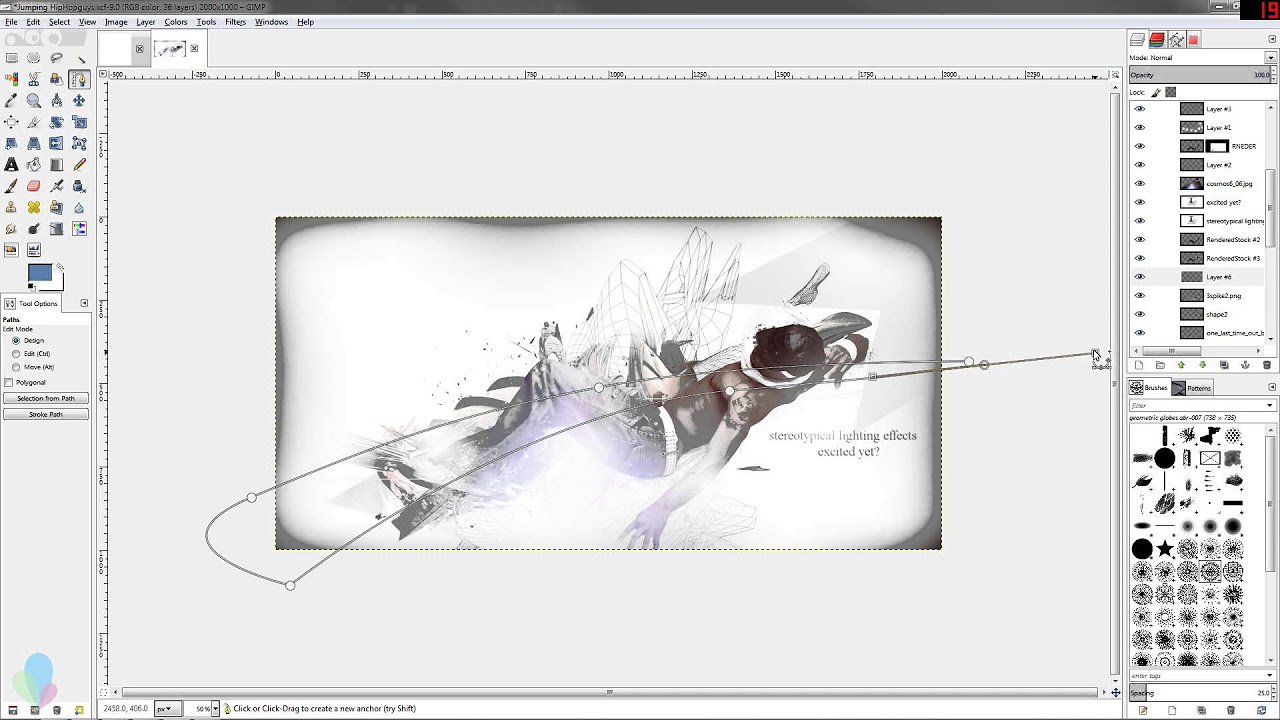Reset tool options to defaults
The image size is (1280, 720).
pyautogui.click(x=78, y=710)
